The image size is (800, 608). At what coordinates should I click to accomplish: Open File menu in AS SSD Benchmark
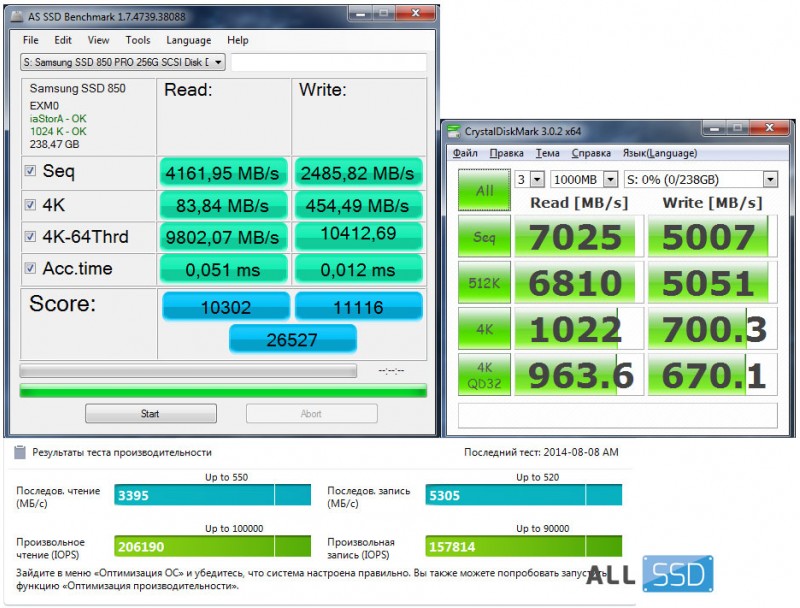[x=31, y=40]
